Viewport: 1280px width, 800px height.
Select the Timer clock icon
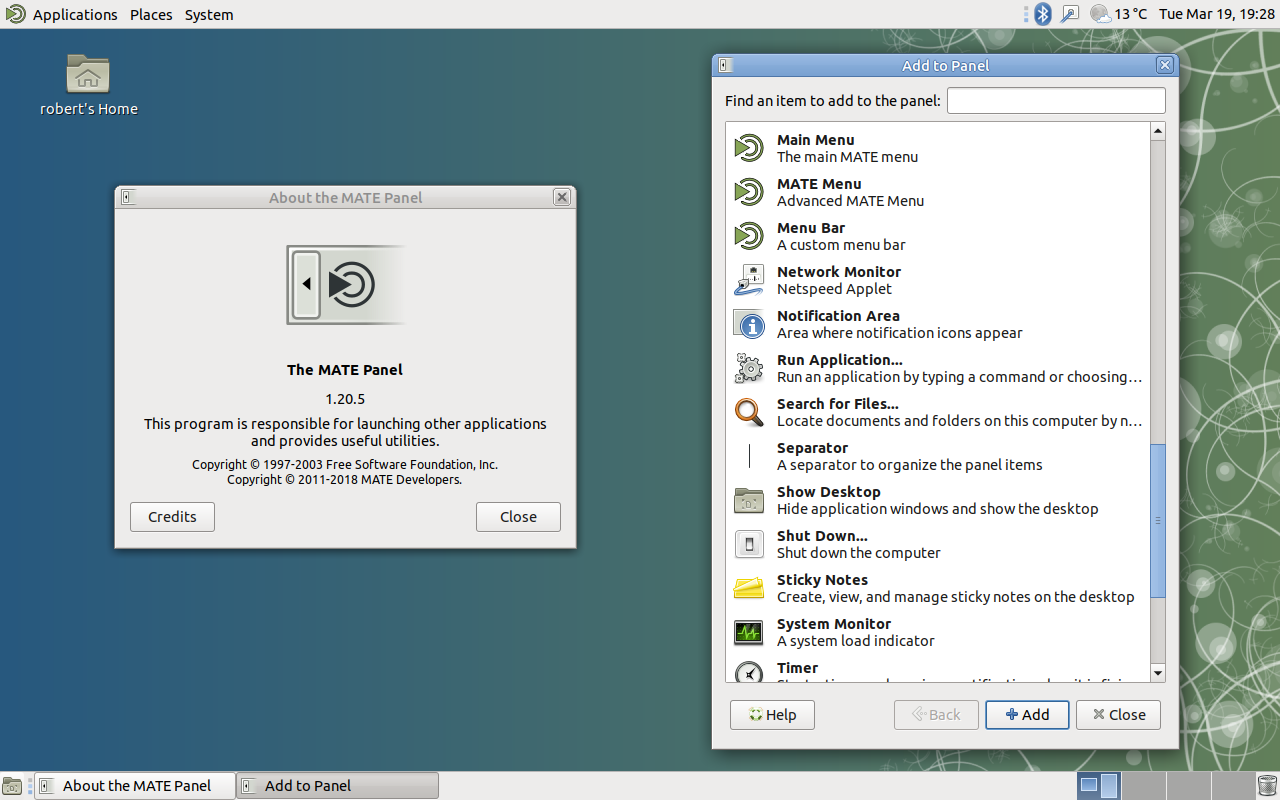click(748, 671)
